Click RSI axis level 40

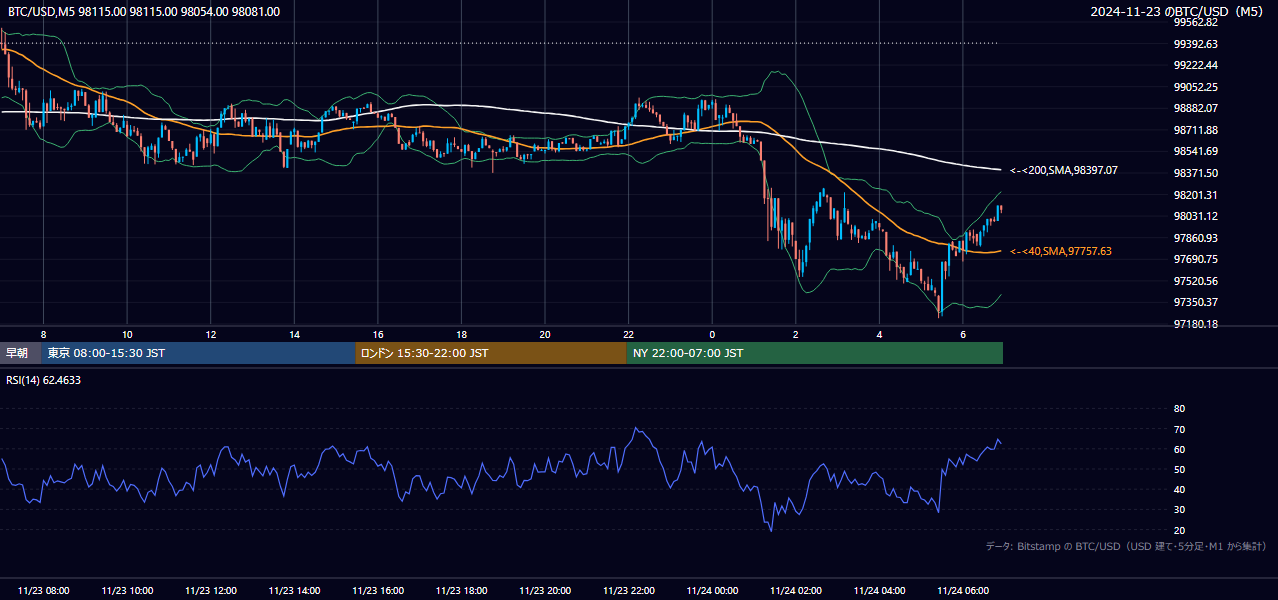coord(1179,490)
